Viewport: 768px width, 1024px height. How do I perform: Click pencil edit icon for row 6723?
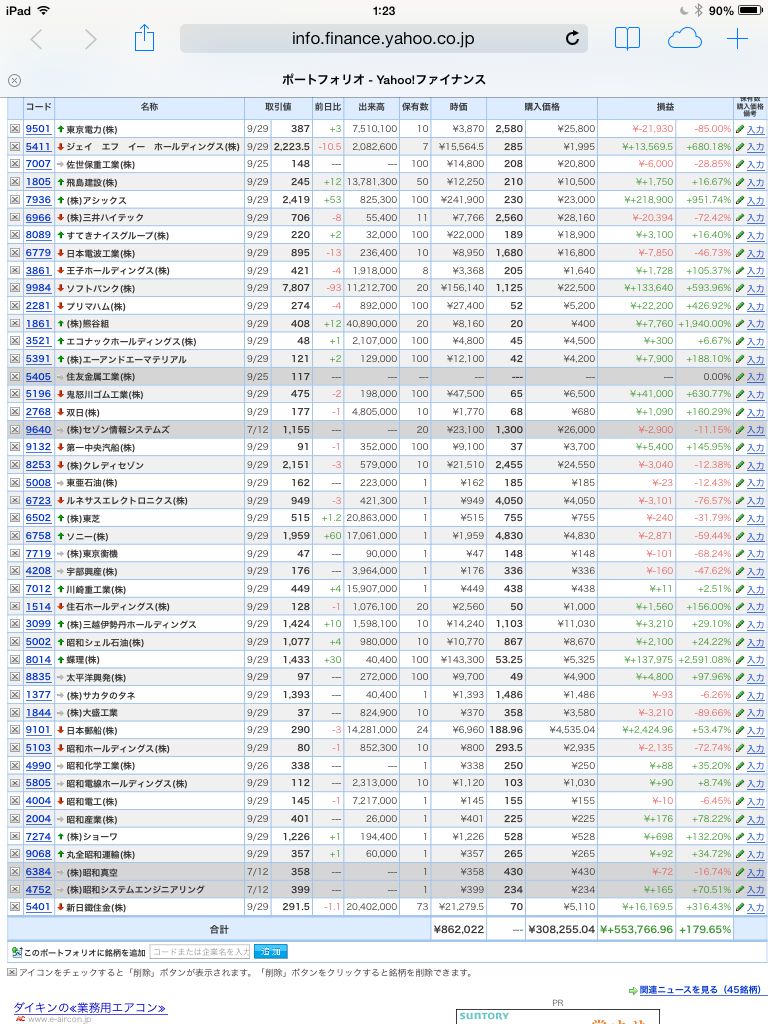740,501
